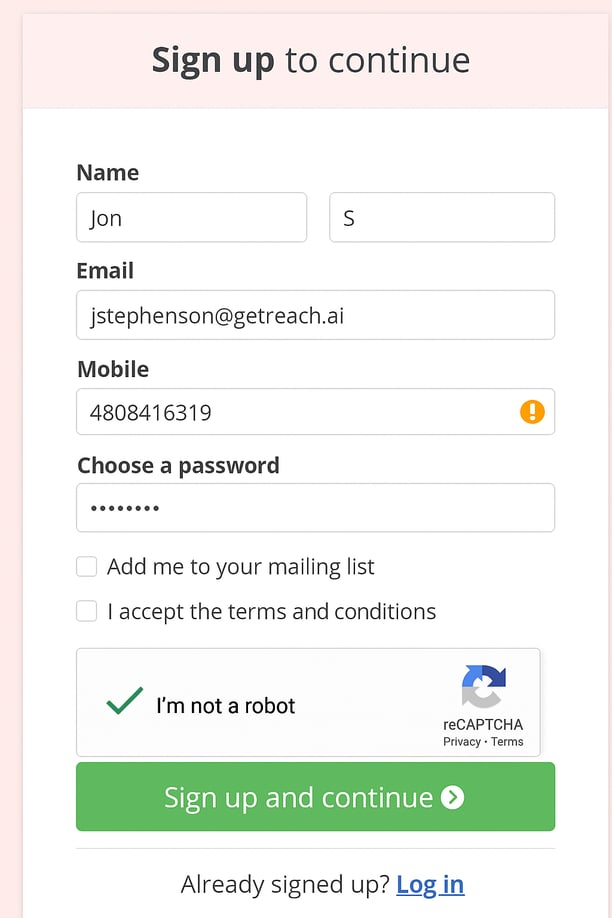
Task: Open the reCAPTCHA Privacy link
Action: click(x=462, y=742)
